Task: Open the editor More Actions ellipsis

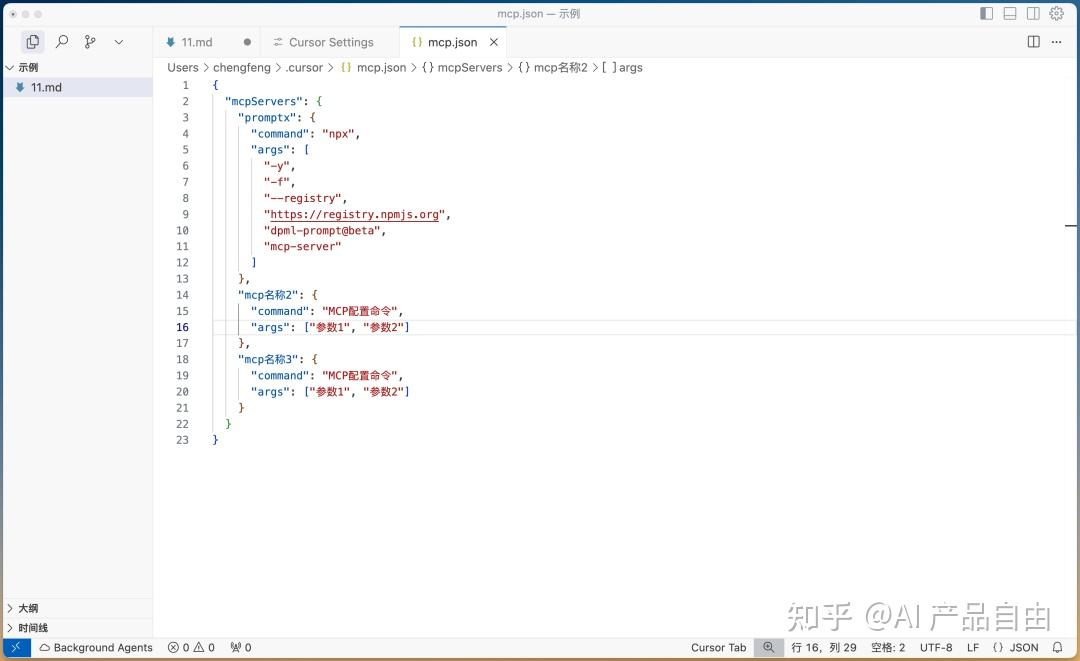Action: pyautogui.click(x=1057, y=42)
